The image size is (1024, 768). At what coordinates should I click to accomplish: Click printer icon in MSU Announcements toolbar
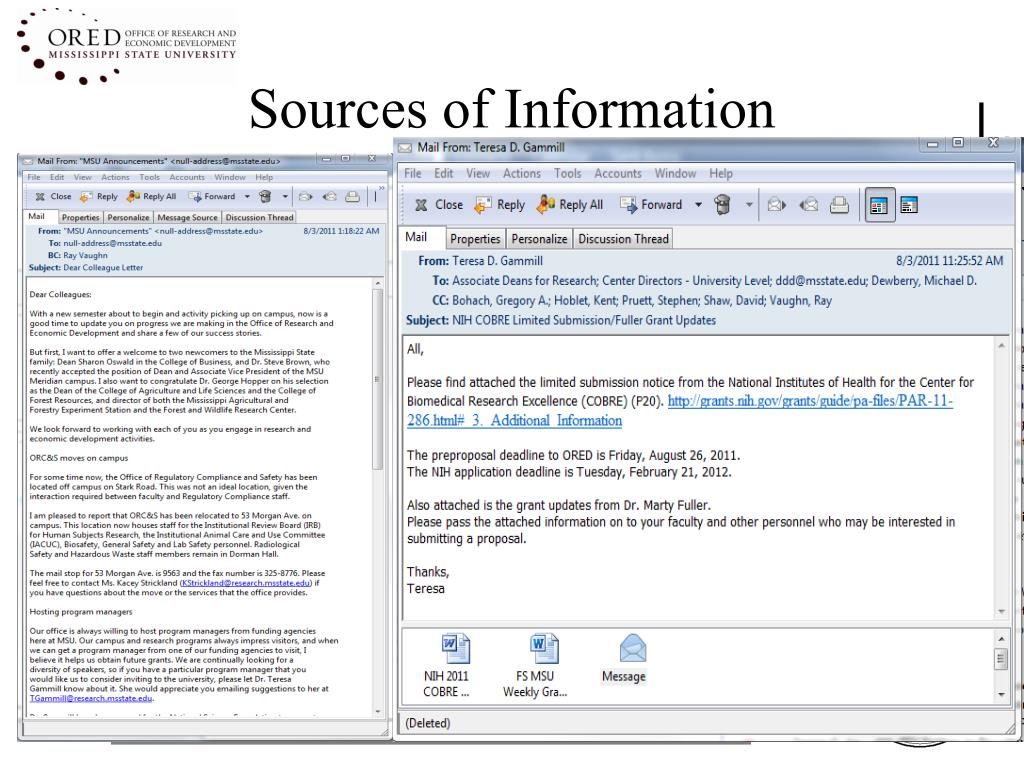tap(353, 197)
